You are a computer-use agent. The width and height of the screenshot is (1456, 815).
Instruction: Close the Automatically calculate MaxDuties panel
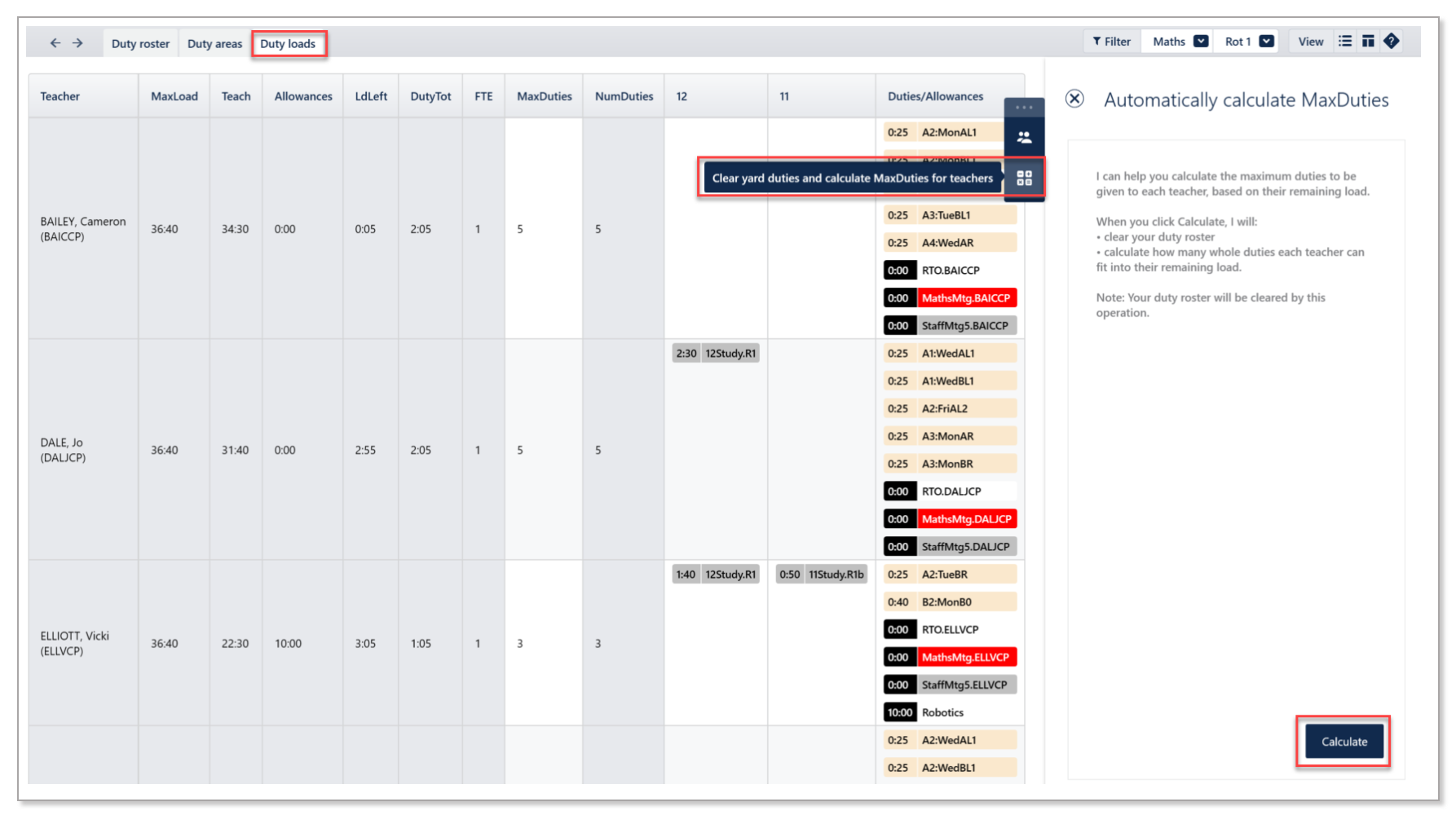coord(1075,99)
